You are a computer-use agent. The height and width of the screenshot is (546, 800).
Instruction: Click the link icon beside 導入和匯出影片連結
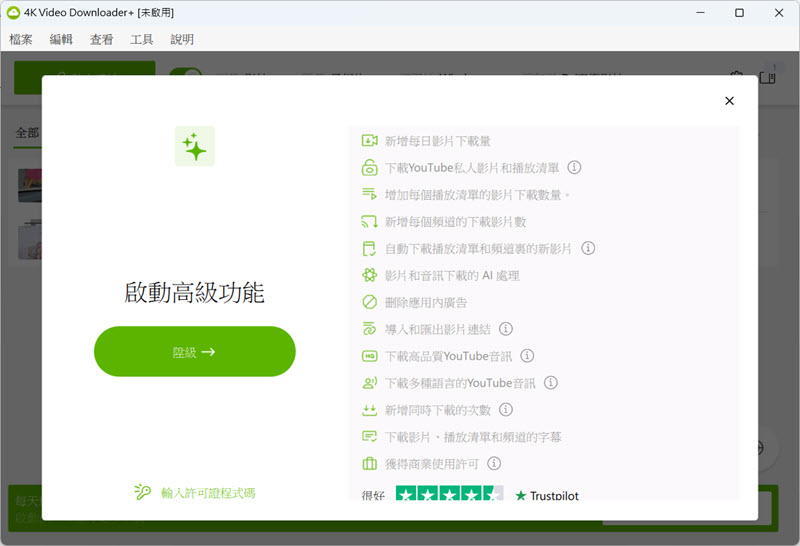click(x=369, y=329)
